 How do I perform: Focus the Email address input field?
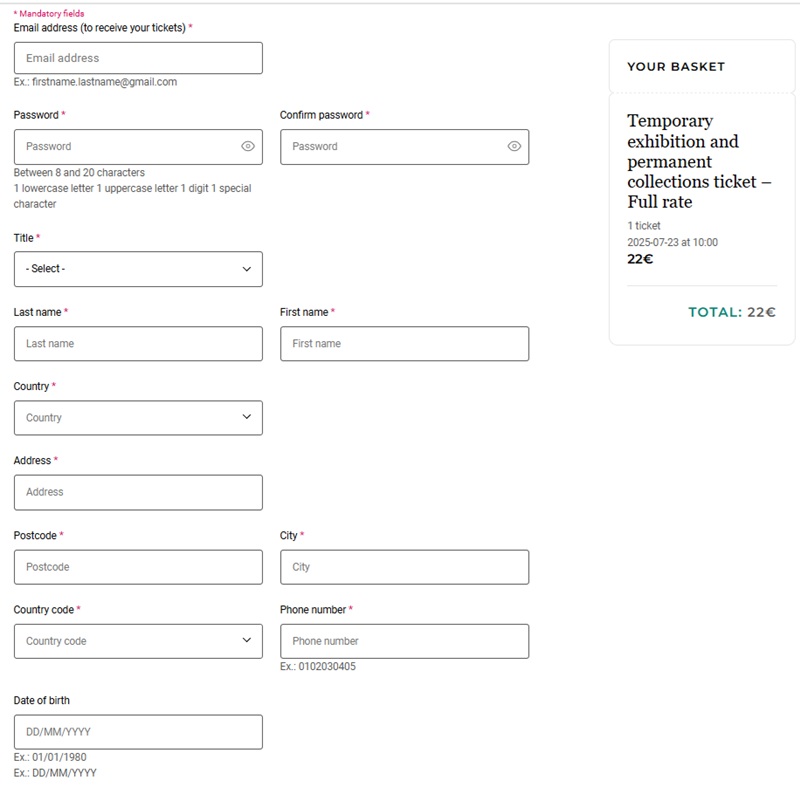138,58
